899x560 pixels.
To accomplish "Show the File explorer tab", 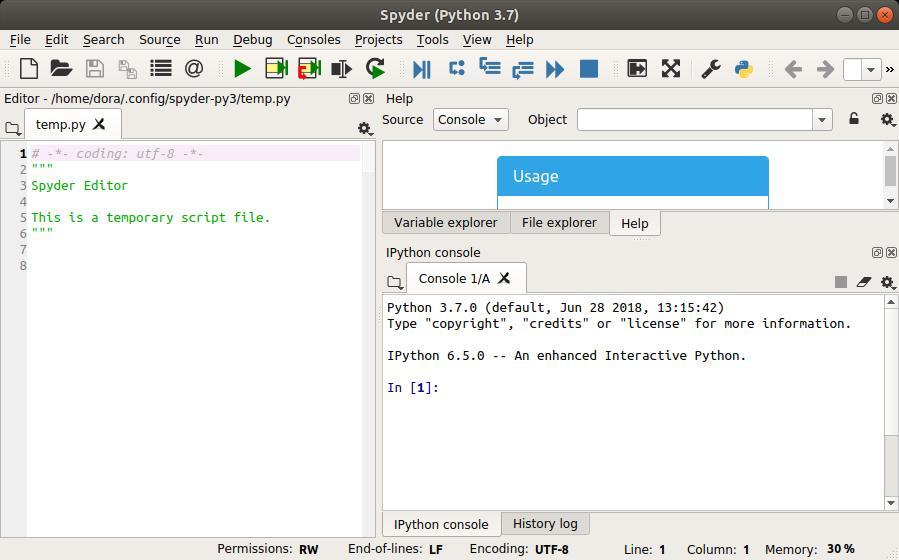I will [559, 223].
